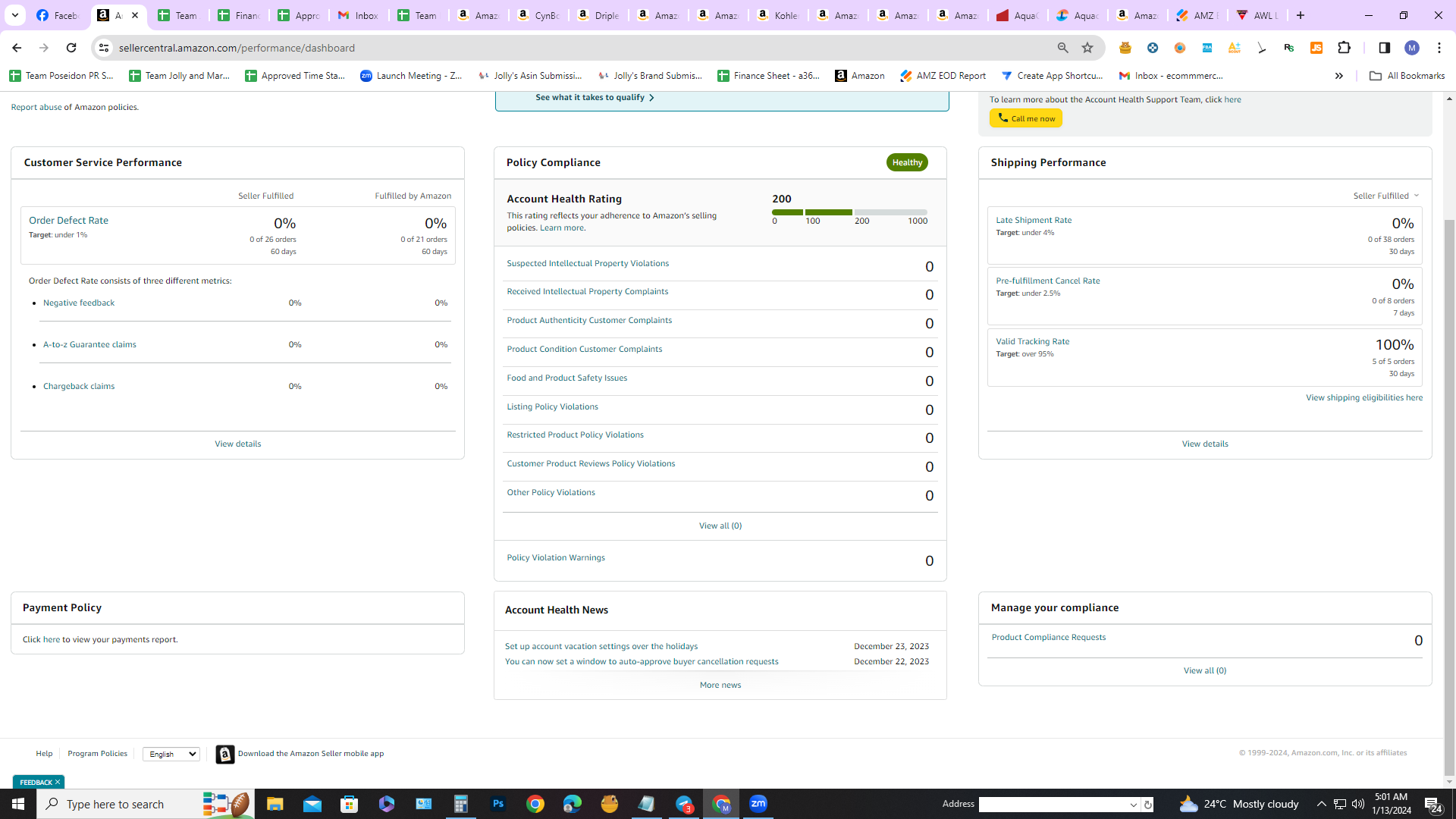Bookmark this page with the star icon
1456x819 pixels.
tap(1087, 48)
